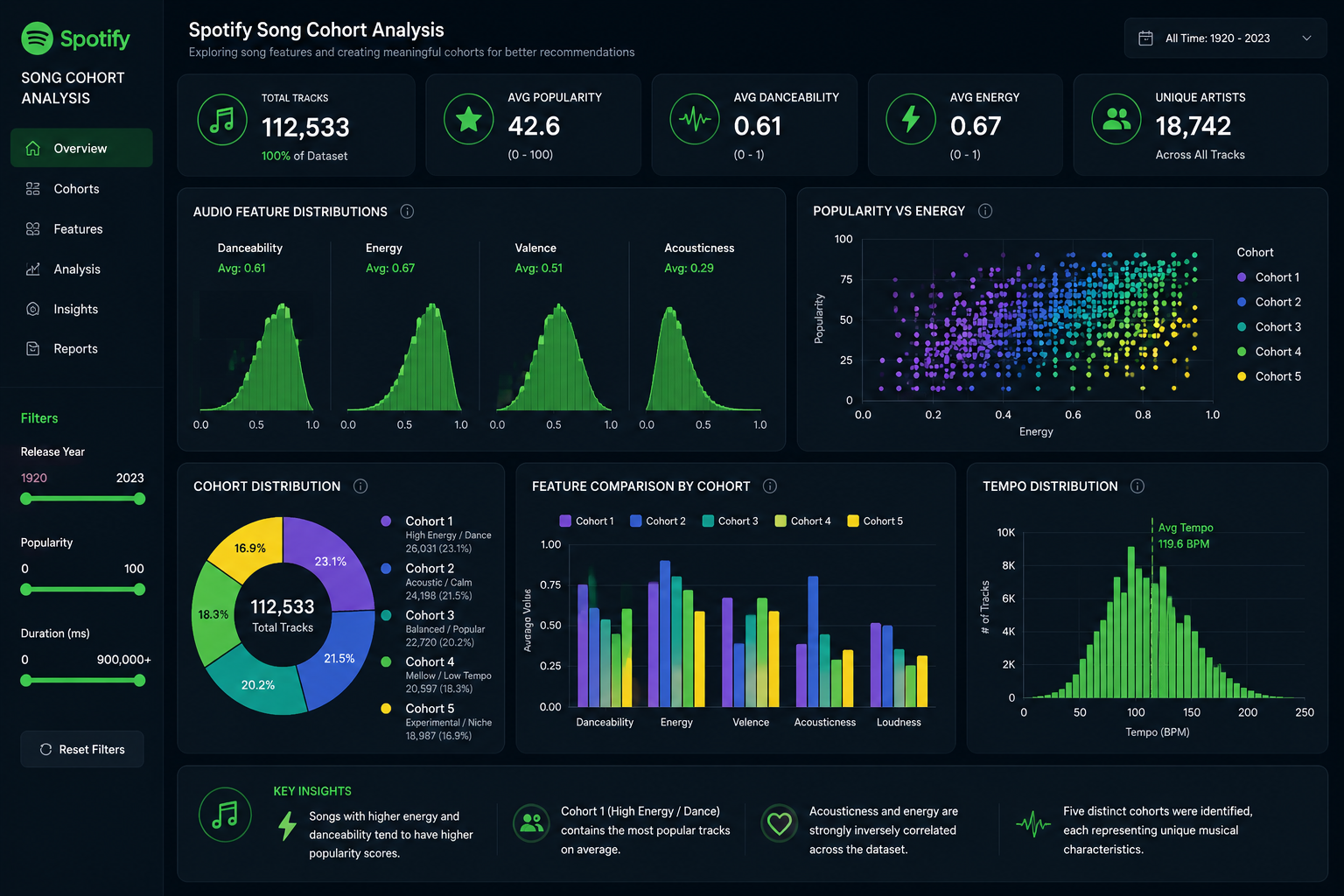Click the Duration slider left handle
This screenshot has height=896, width=1344.
26,680
